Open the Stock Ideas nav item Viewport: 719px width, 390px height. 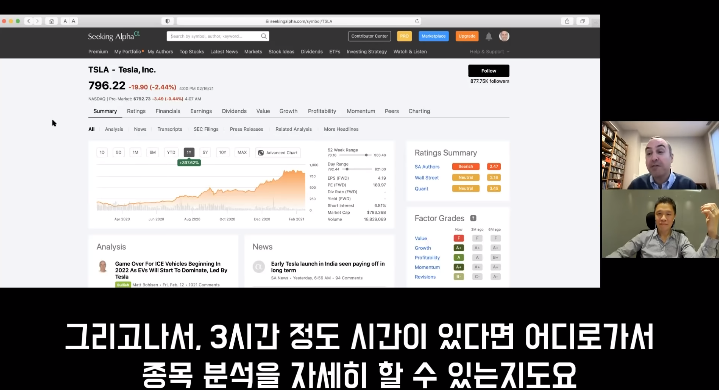click(281, 52)
